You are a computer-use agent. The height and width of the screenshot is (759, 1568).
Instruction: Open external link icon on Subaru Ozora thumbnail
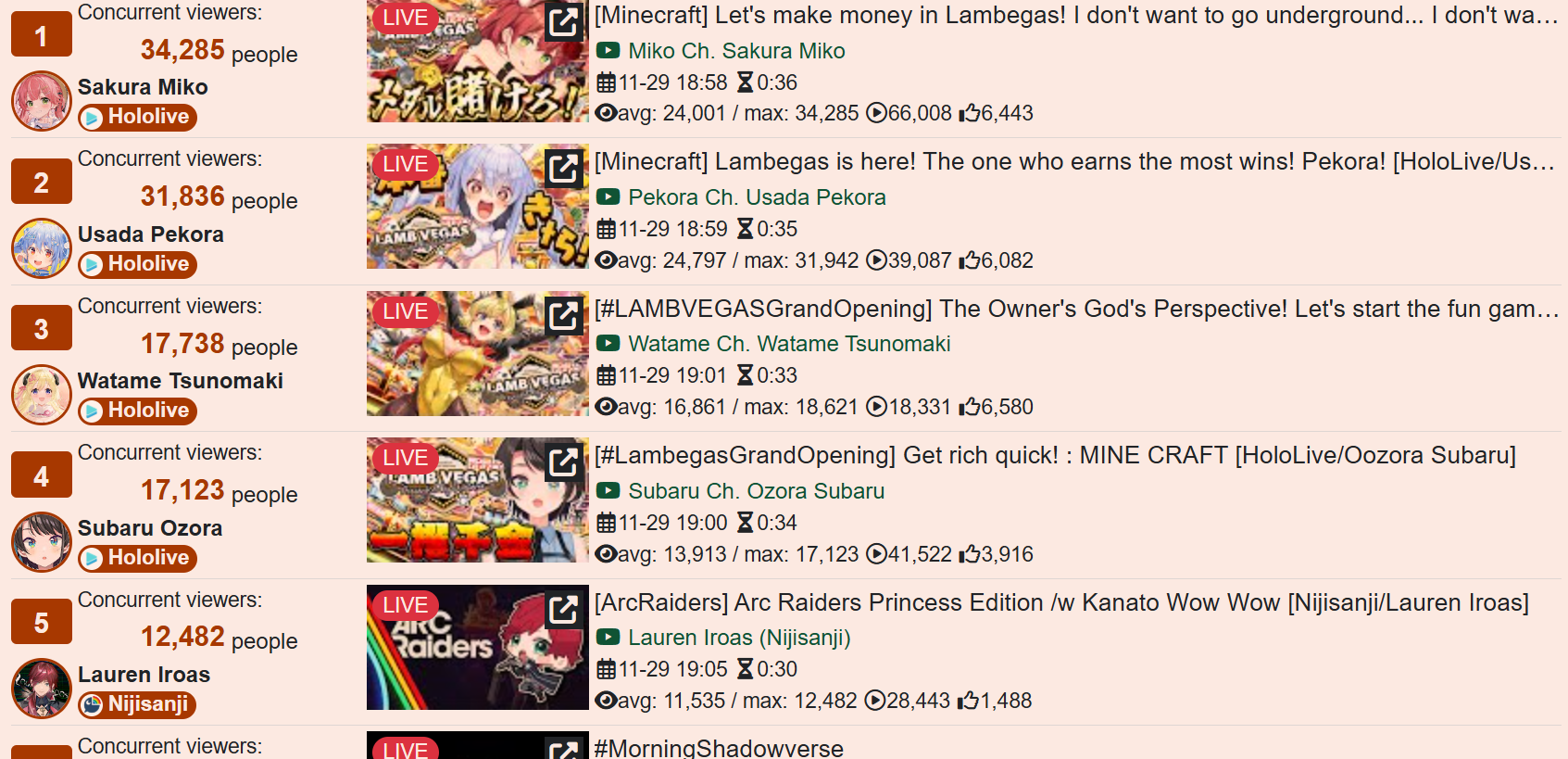[563, 462]
